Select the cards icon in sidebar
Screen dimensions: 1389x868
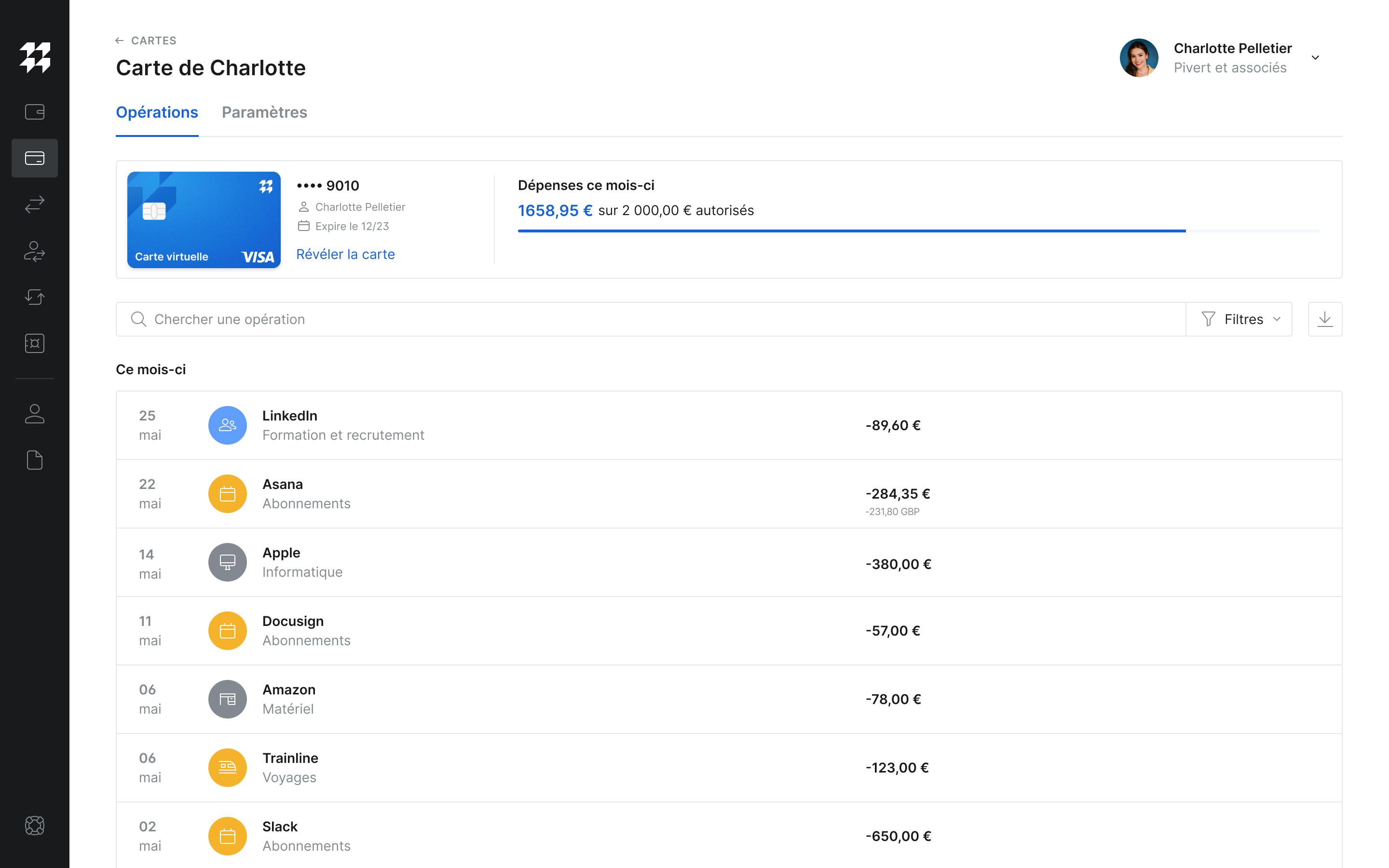(34, 158)
